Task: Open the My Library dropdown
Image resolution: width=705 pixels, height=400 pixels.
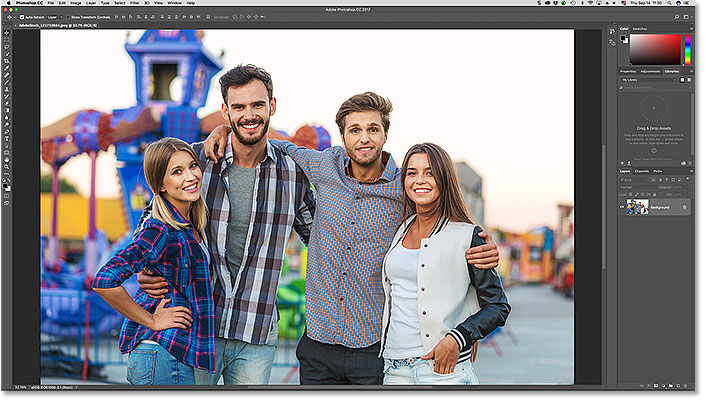Action: tap(648, 80)
